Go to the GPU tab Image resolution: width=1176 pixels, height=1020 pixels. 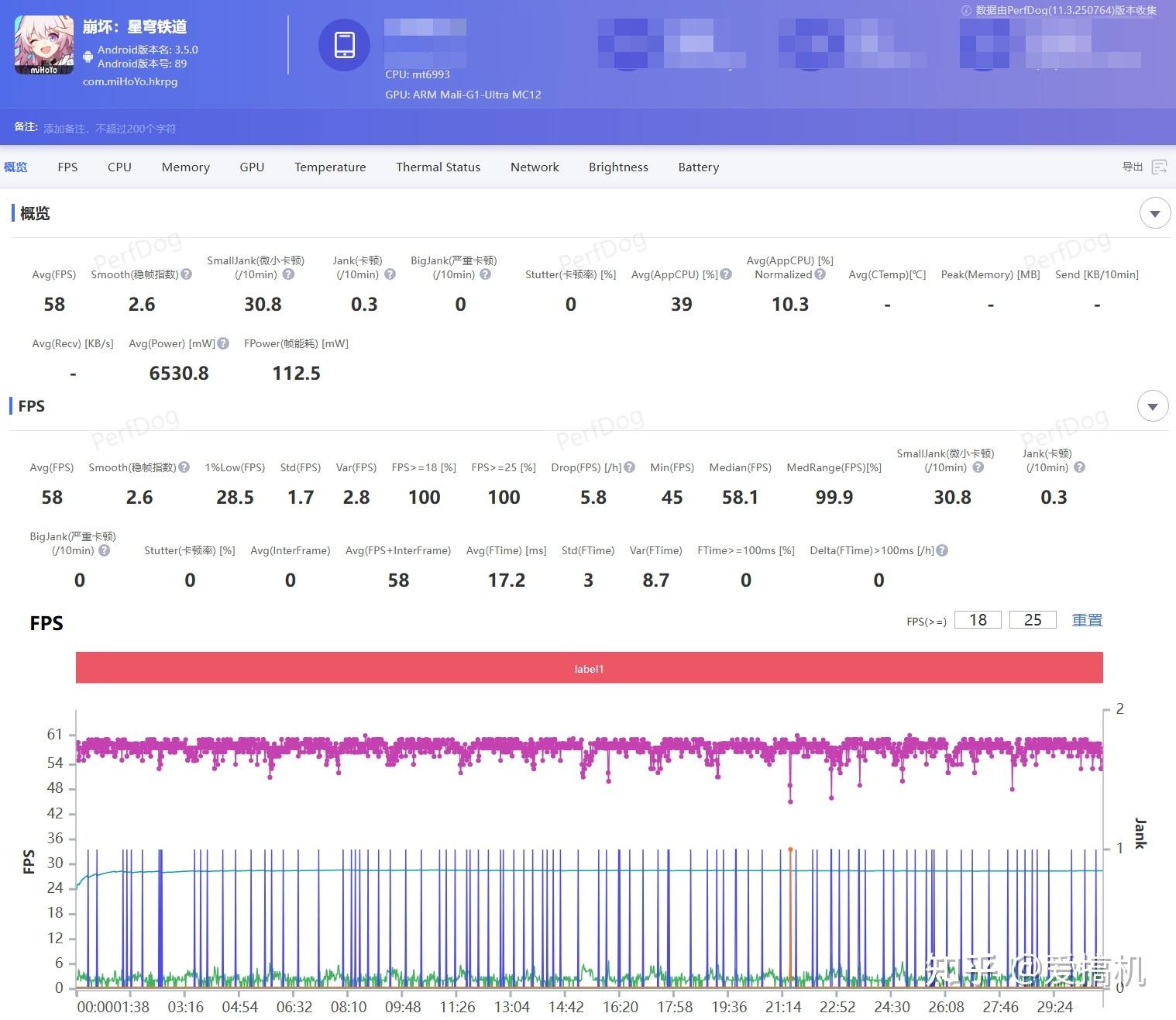click(252, 167)
